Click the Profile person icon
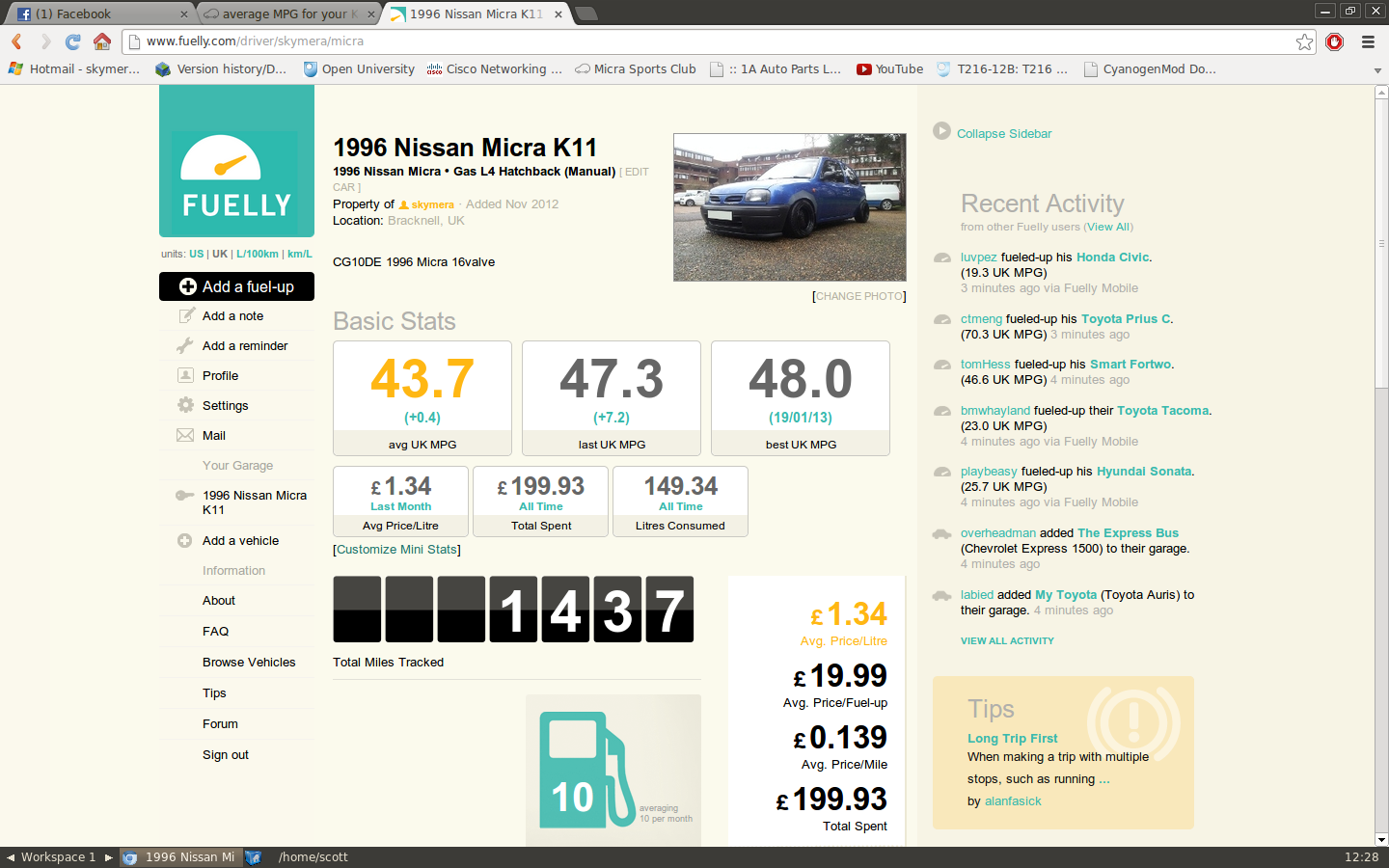1389x868 pixels. [x=185, y=375]
